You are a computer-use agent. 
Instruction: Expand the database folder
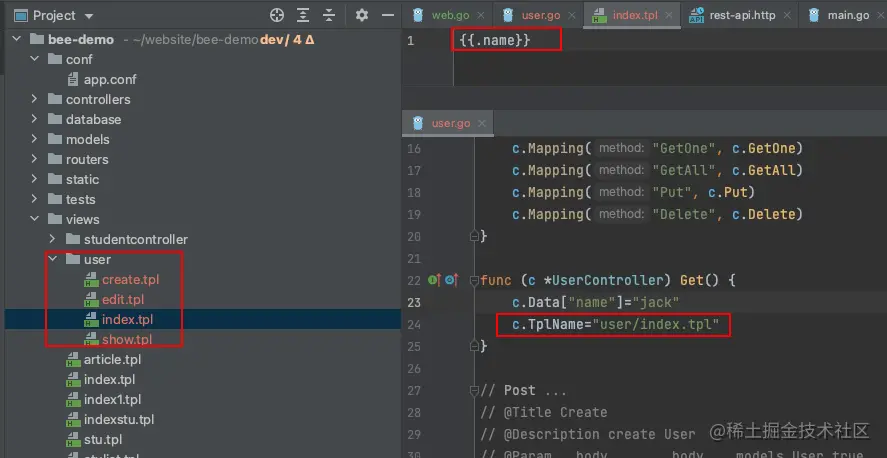[35, 119]
